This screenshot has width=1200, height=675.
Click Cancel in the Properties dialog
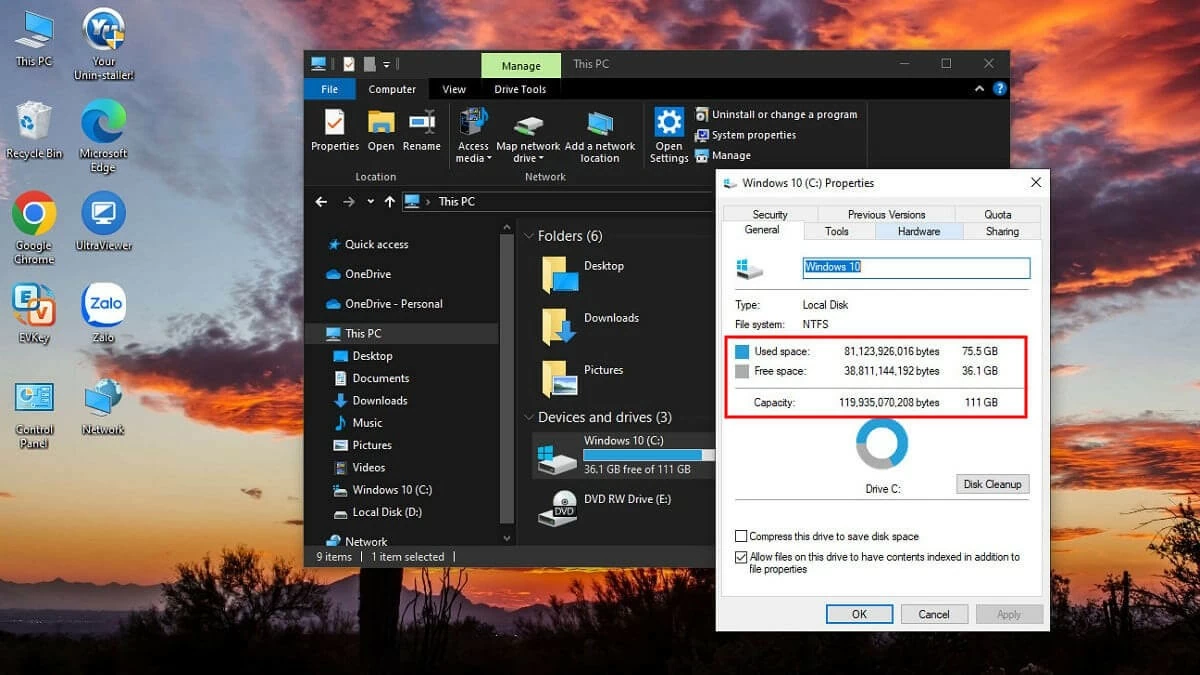coord(934,613)
